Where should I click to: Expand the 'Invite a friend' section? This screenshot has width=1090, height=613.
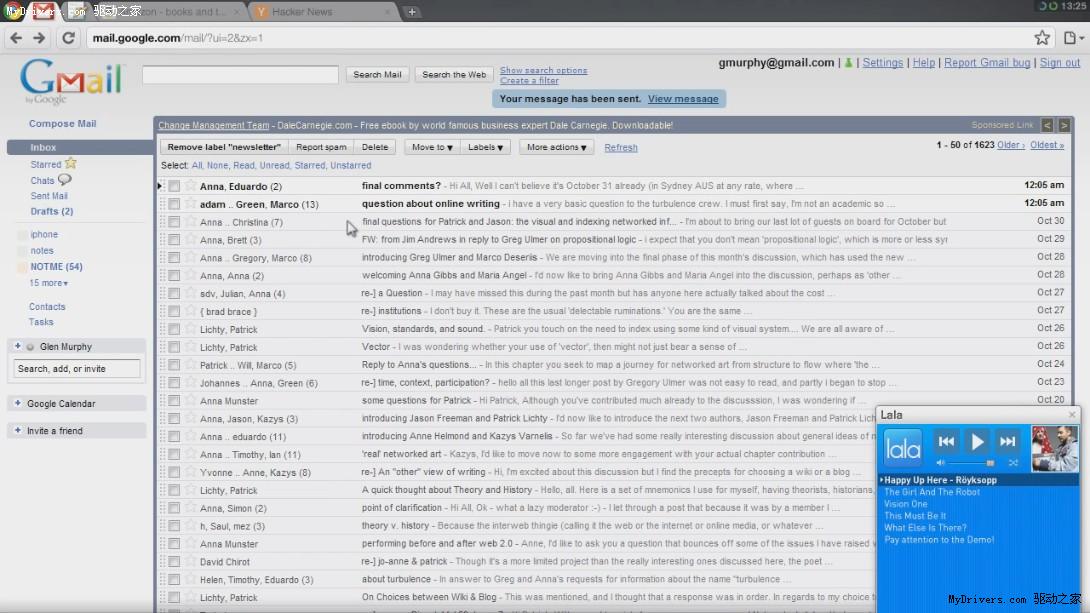[17, 430]
